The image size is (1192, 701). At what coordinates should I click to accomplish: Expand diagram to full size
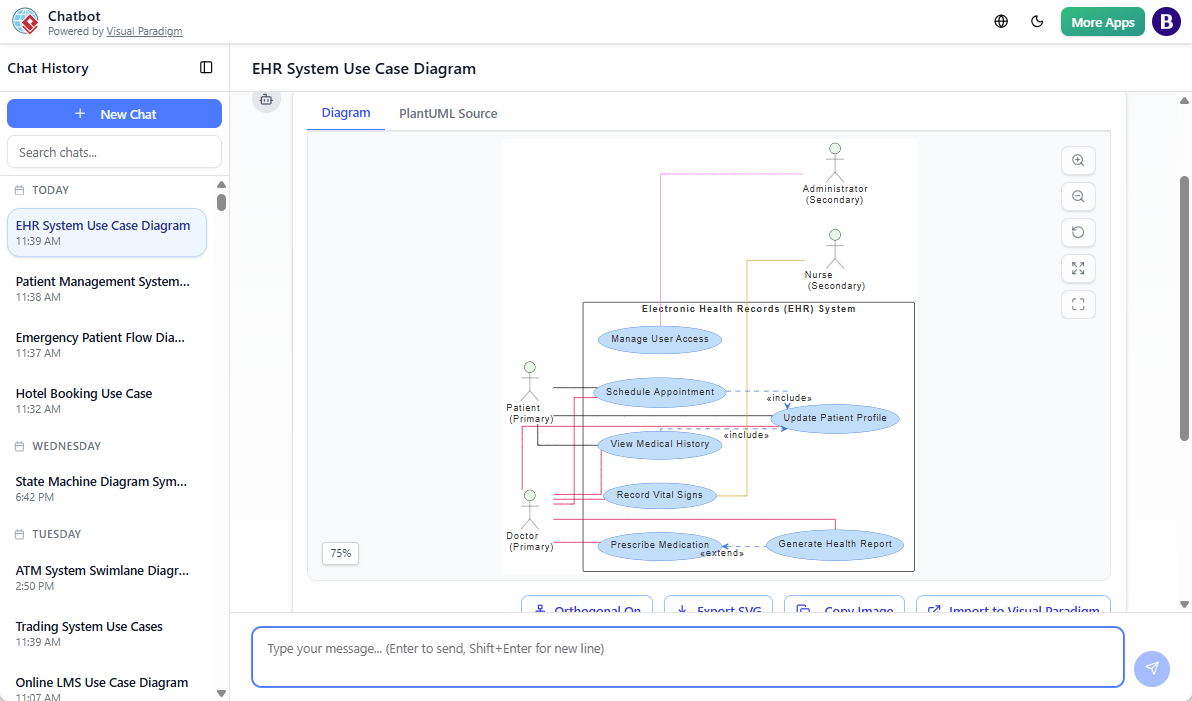[x=1078, y=268]
